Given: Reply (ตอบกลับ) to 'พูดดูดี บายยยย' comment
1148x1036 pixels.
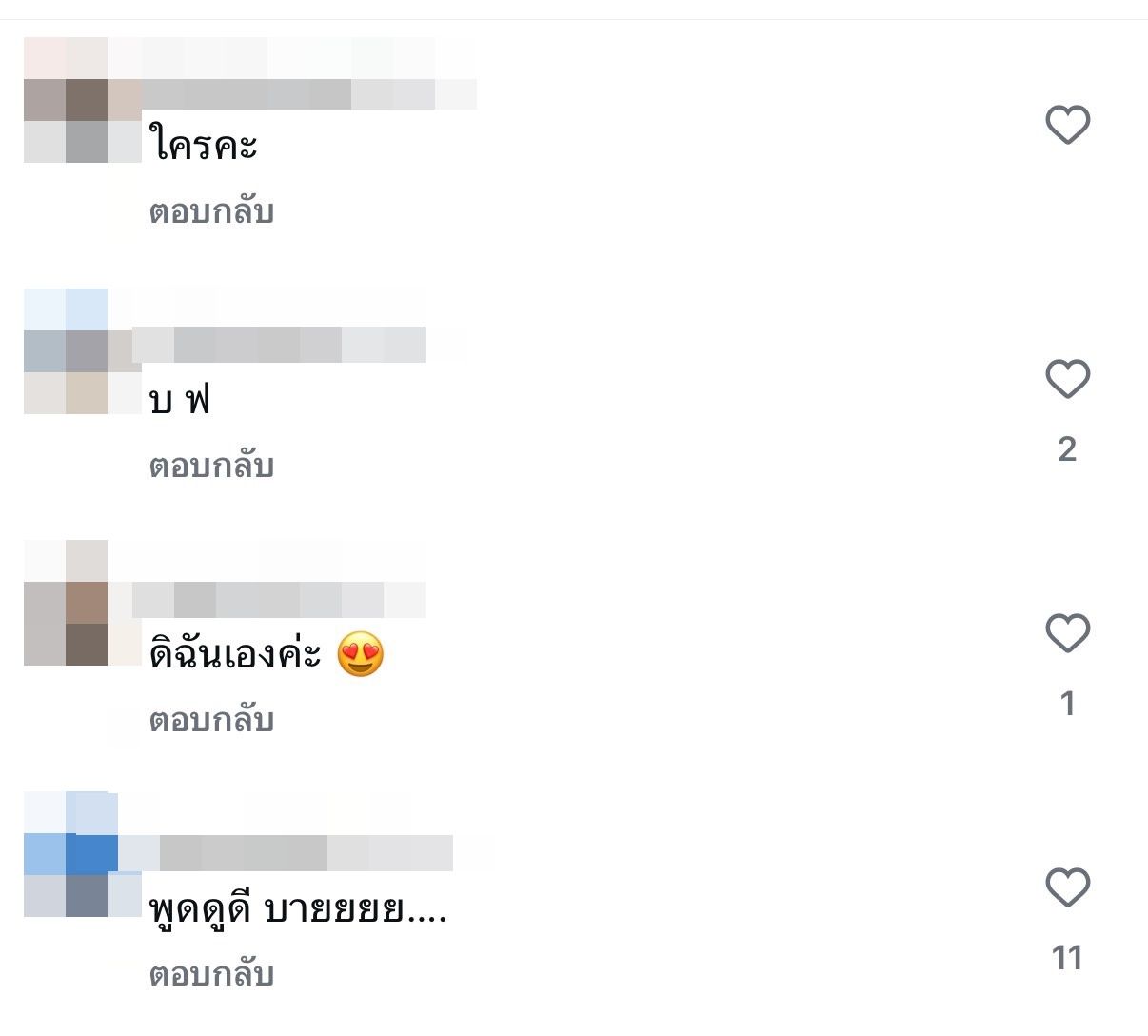Looking at the screenshot, I should (x=211, y=974).
